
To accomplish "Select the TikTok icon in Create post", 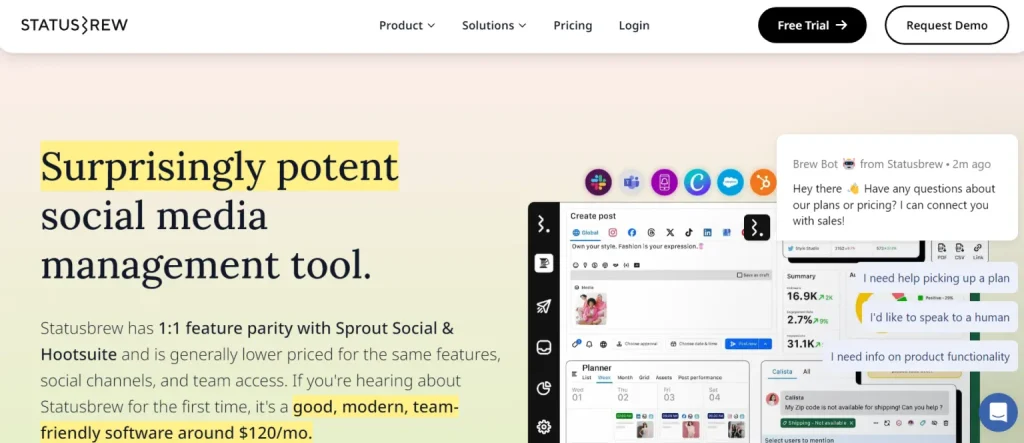I will click(688, 233).
